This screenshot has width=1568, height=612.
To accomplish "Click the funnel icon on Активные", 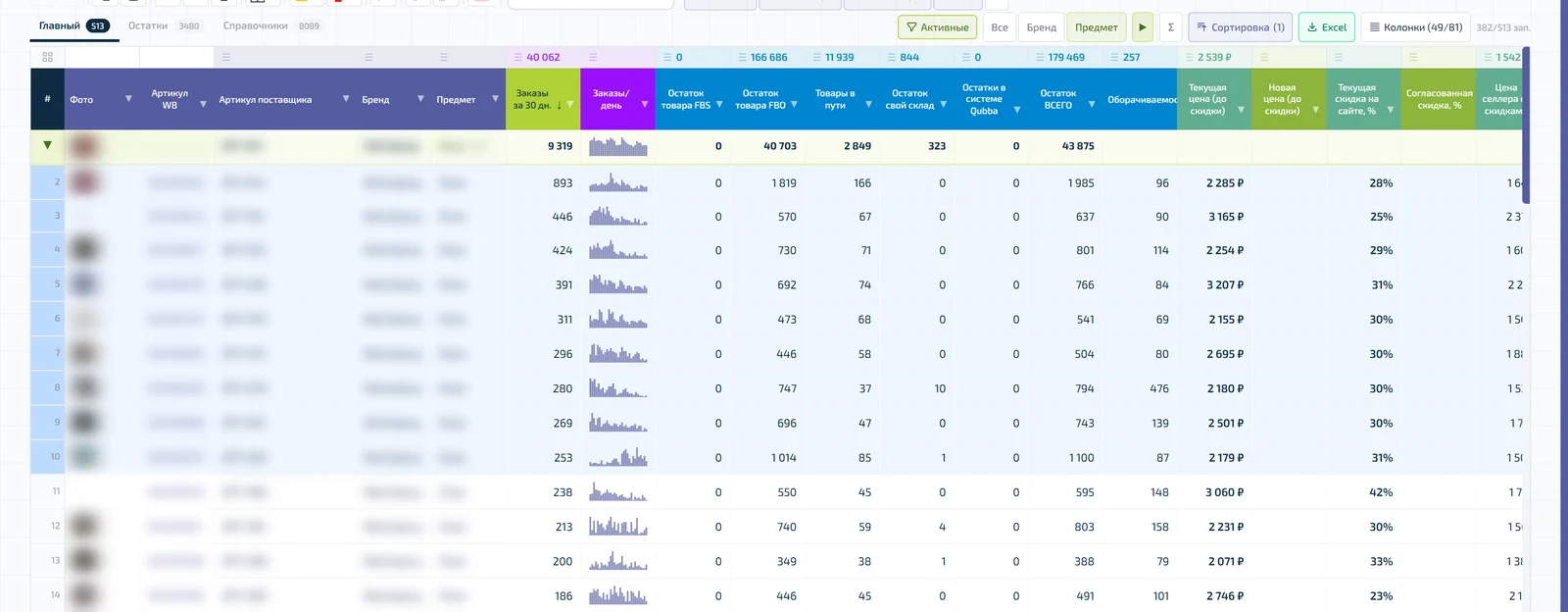I will pos(911,27).
